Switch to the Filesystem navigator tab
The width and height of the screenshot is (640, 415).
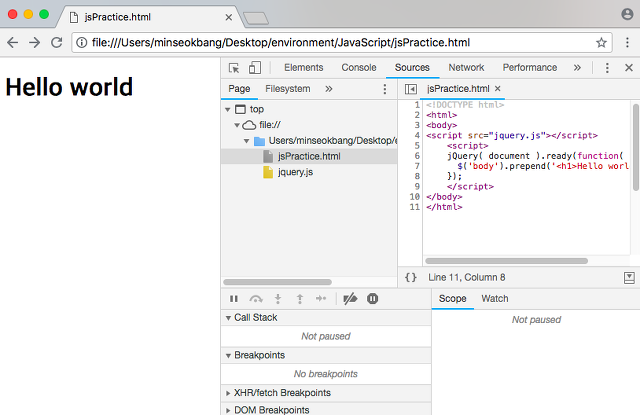tap(288, 89)
